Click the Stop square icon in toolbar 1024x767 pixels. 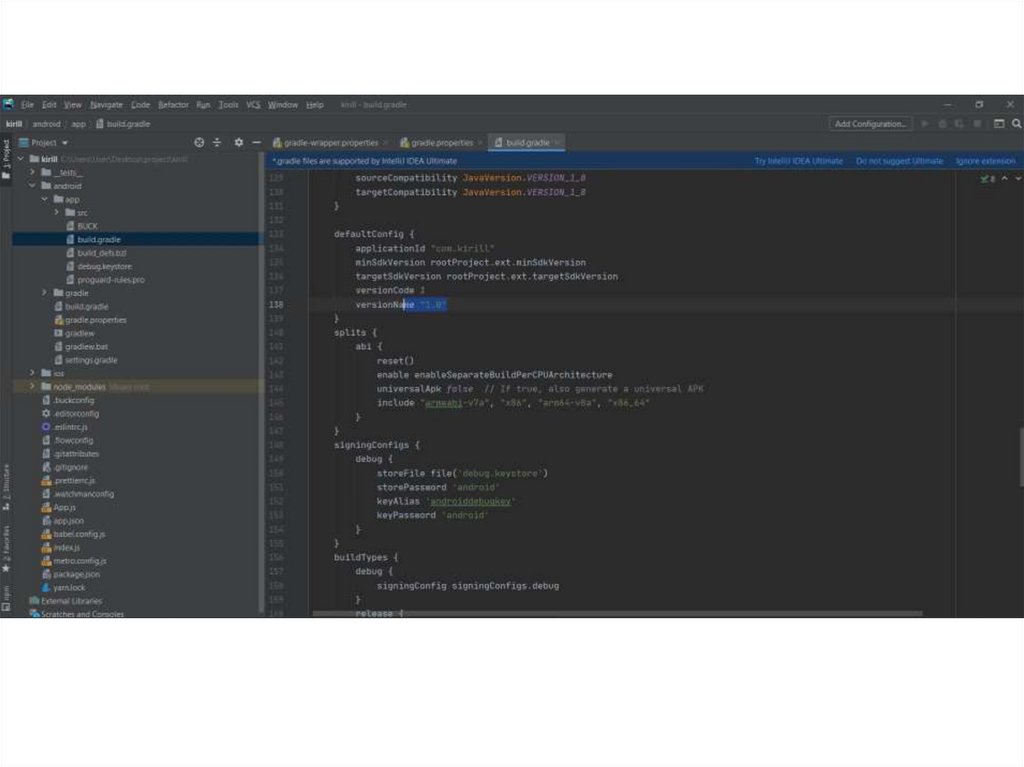tap(978, 123)
